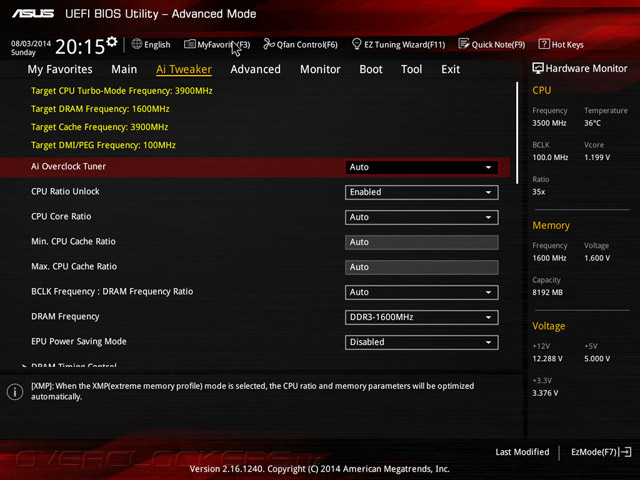Click the EZ Tuning lightbulb icon
Viewport: 640px width, 480px height.
tap(356, 44)
